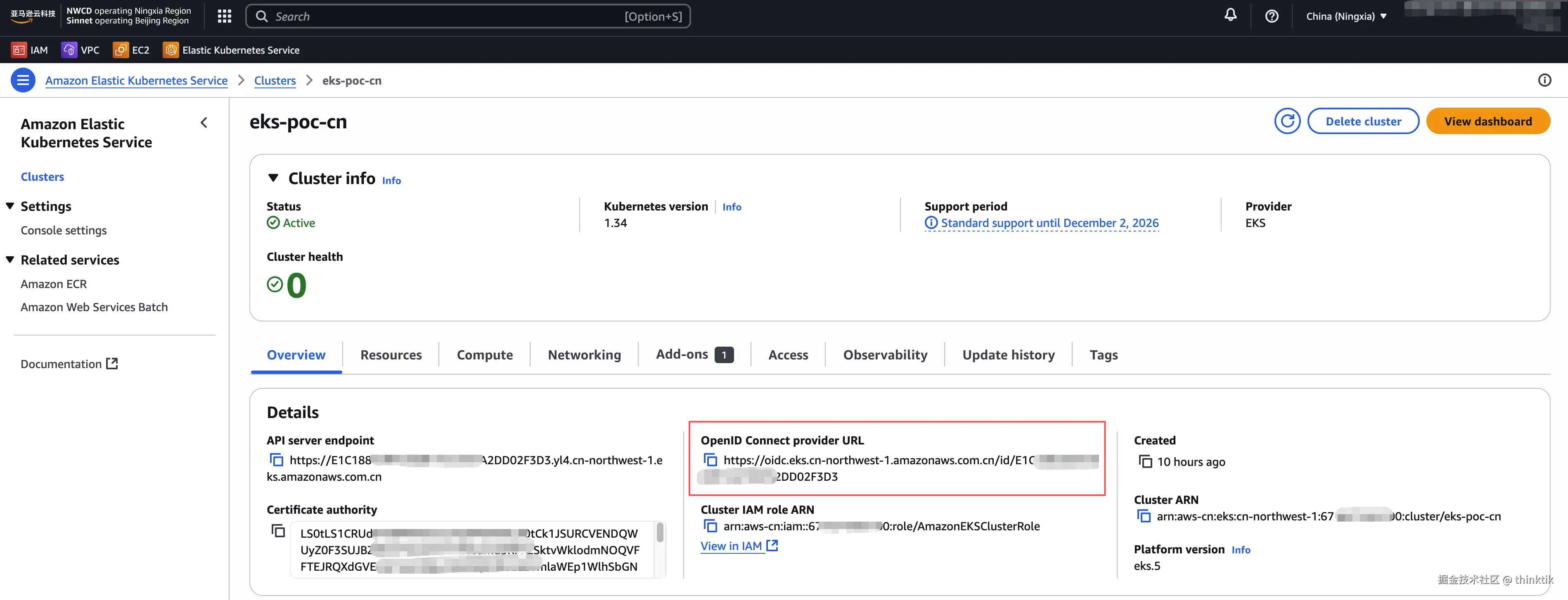
Task: Refresh the cluster details
Action: [x=1287, y=121]
